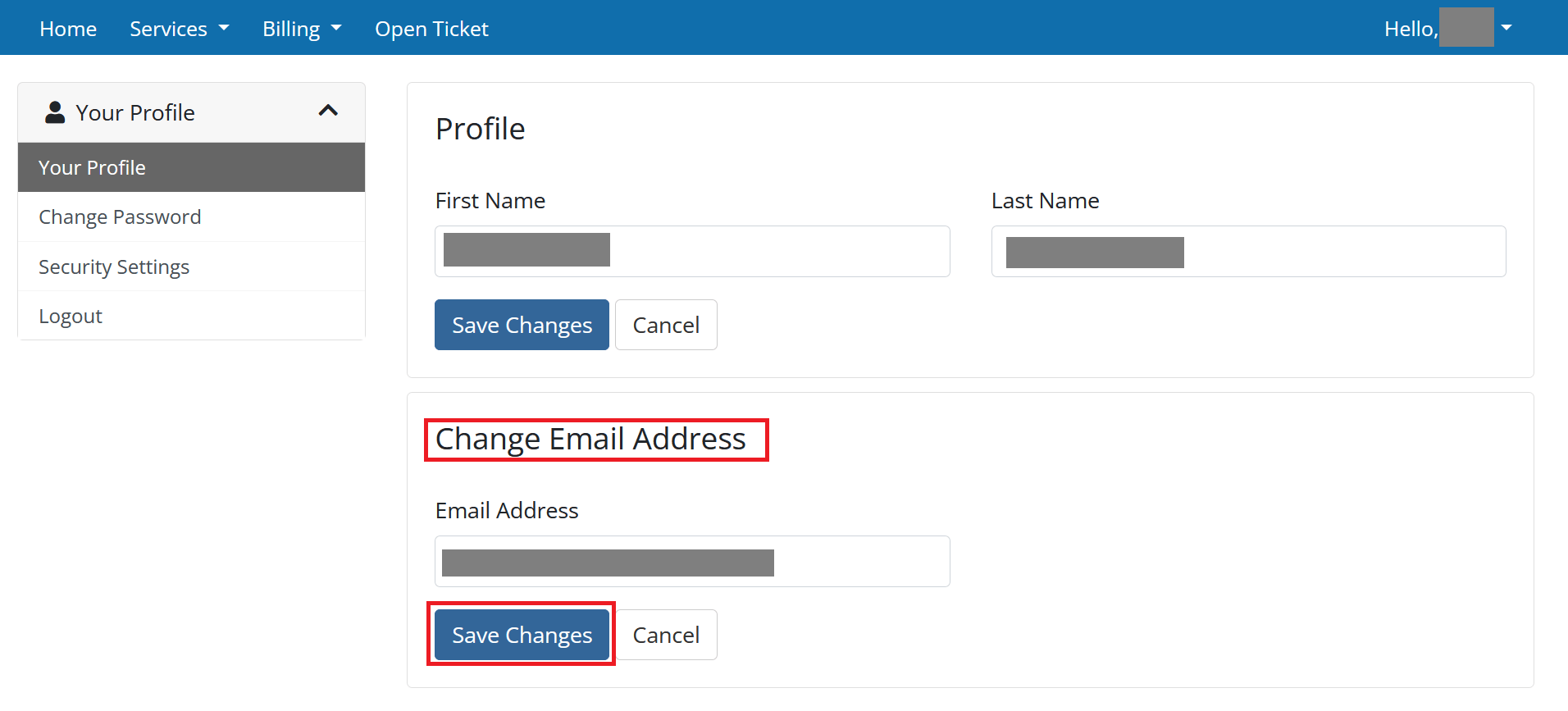The width and height of the screenshot is (1568, 711).
Task: Cancel the email address change
Action: 665,634
